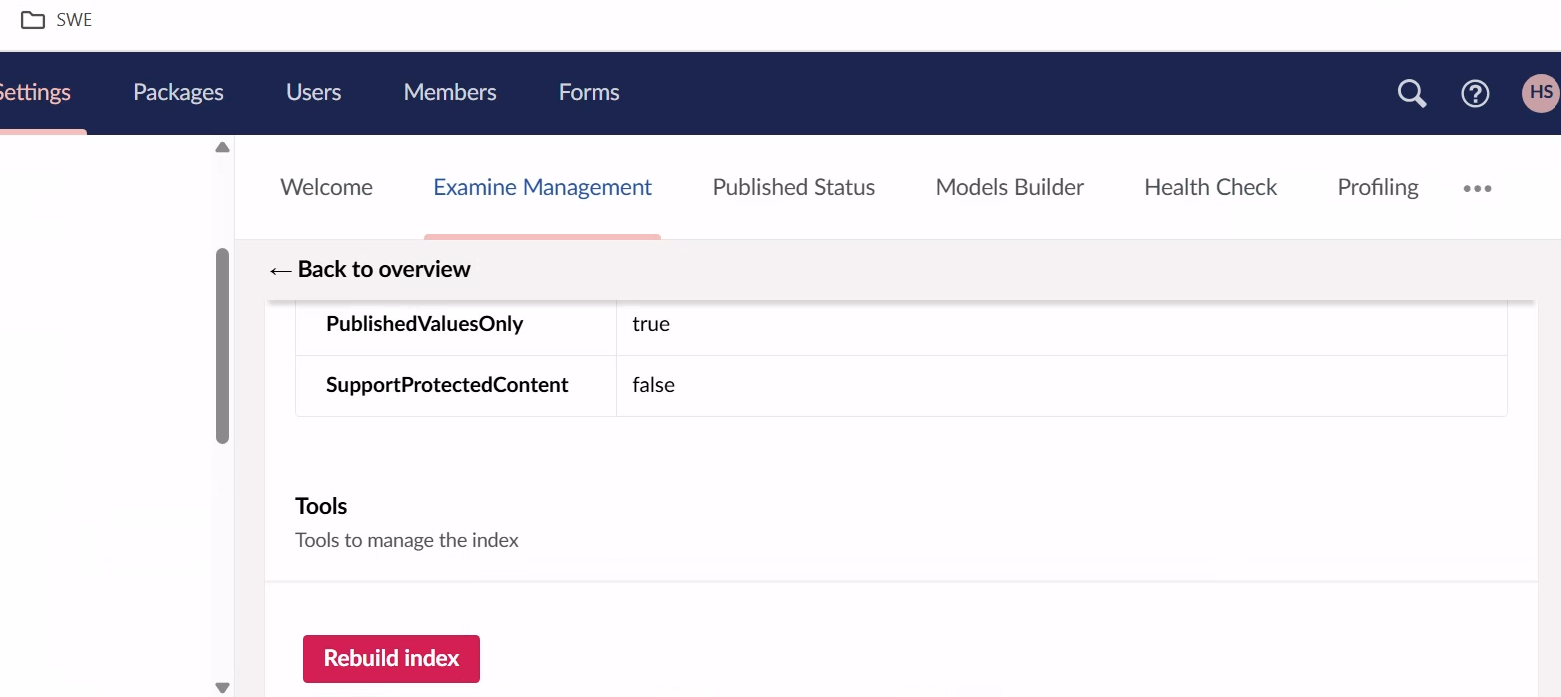This screenshot has height=697, width=1561.
Task: Click the Rebuild index button
Action: [x=391, y=659]
